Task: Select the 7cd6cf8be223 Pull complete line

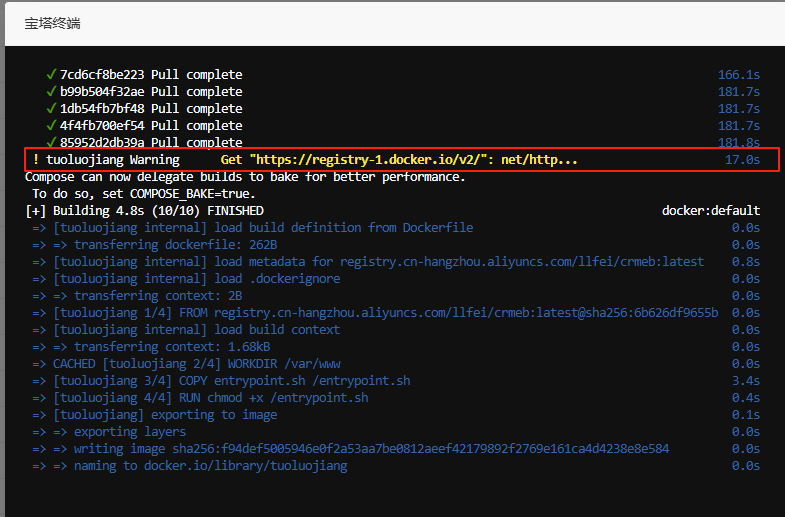Action: click(x=151, y=75)
